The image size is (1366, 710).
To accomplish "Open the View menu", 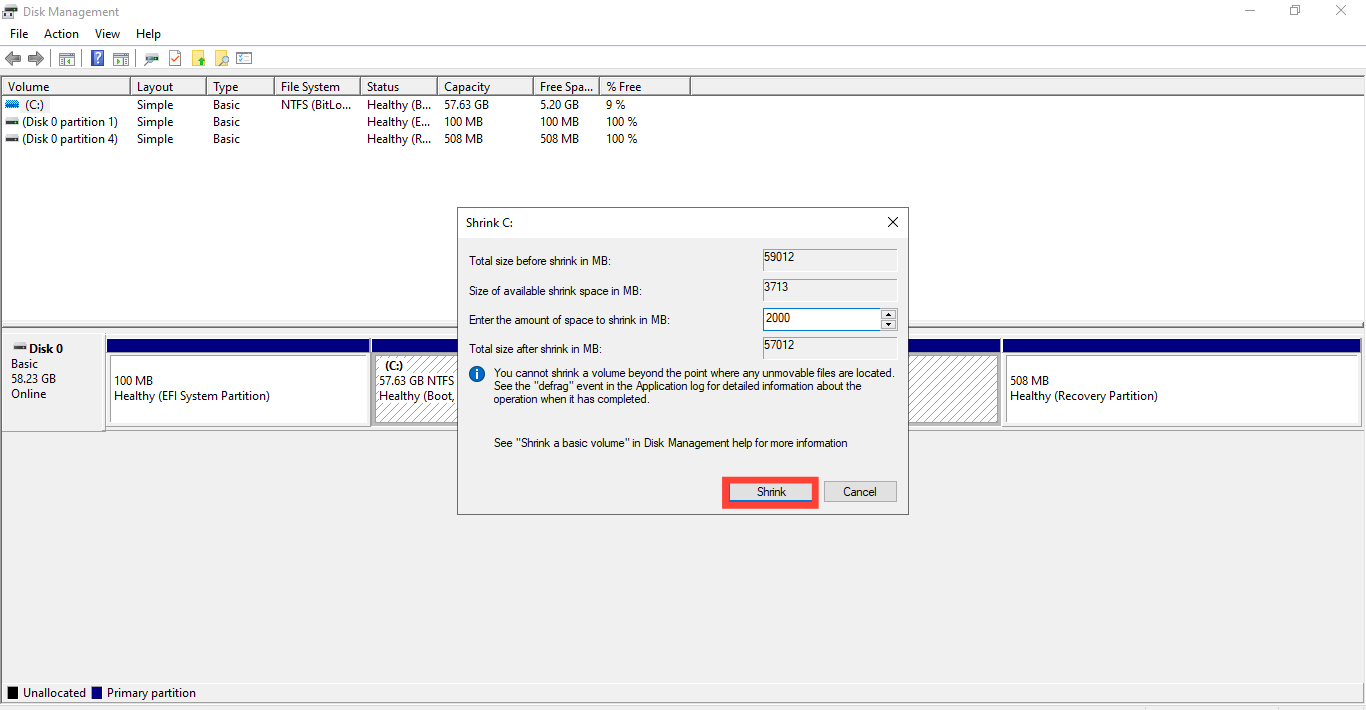I will coord(107,34).
